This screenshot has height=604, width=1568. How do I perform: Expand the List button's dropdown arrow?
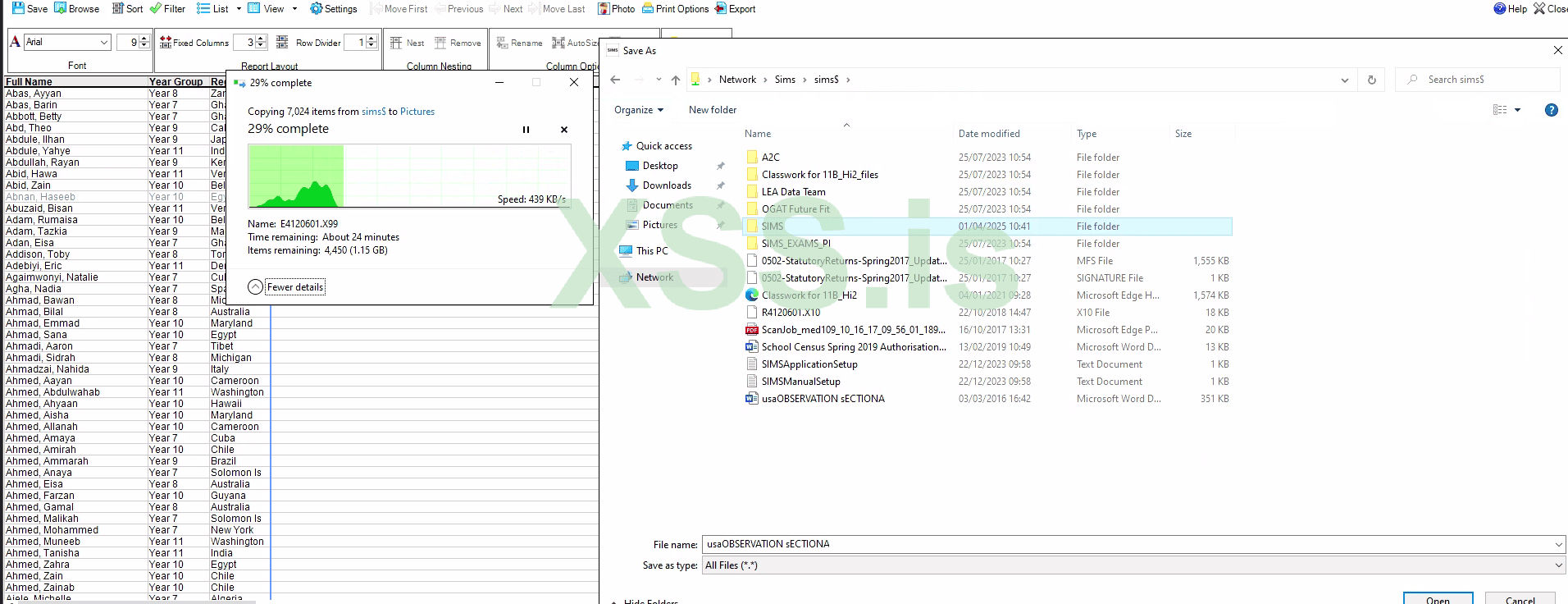point(239,9)
